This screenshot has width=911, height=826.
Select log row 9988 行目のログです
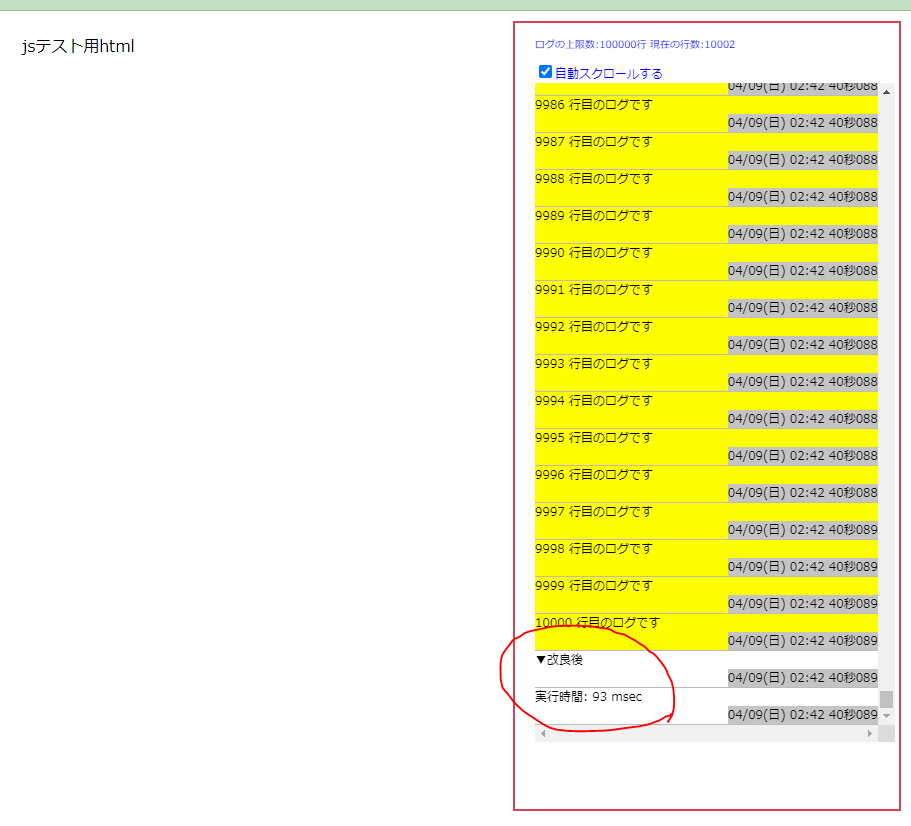(706, 188)
